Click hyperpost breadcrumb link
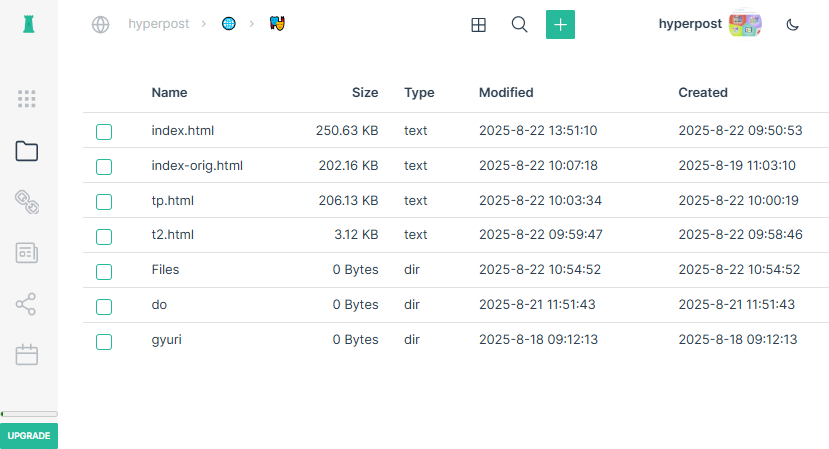Viewport: 829px width, 449px height. [159, 24]
